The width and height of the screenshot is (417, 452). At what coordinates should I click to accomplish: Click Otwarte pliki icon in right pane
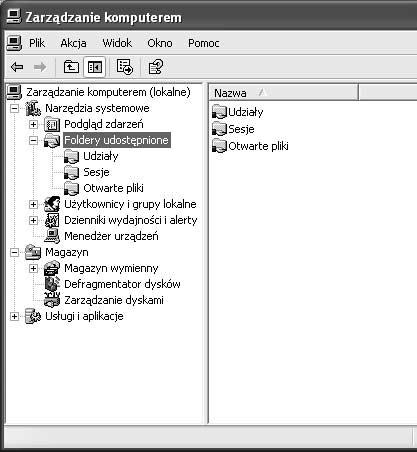[x=219, y=146]
